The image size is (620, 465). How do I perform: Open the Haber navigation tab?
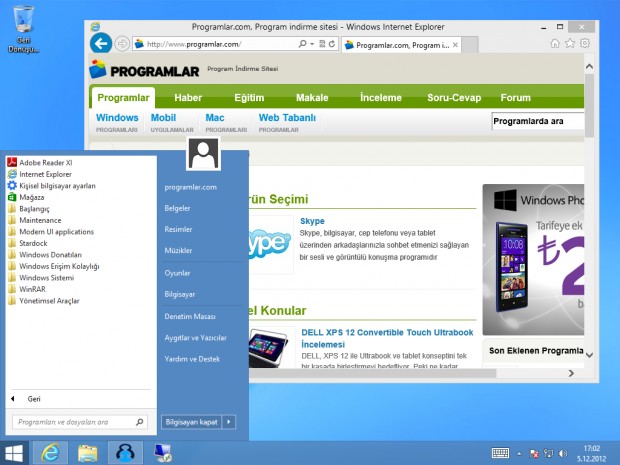click(x=188, y=98)
